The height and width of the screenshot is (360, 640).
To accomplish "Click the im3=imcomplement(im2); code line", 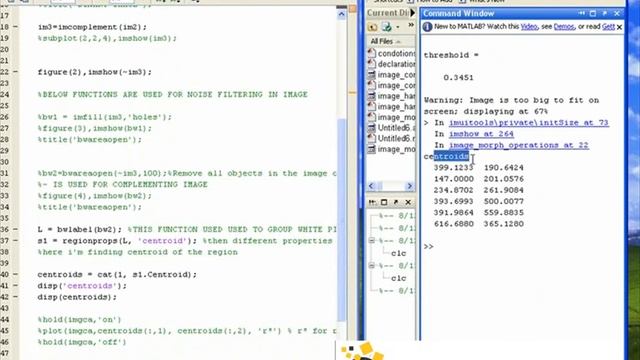I will tap(92, 27).
